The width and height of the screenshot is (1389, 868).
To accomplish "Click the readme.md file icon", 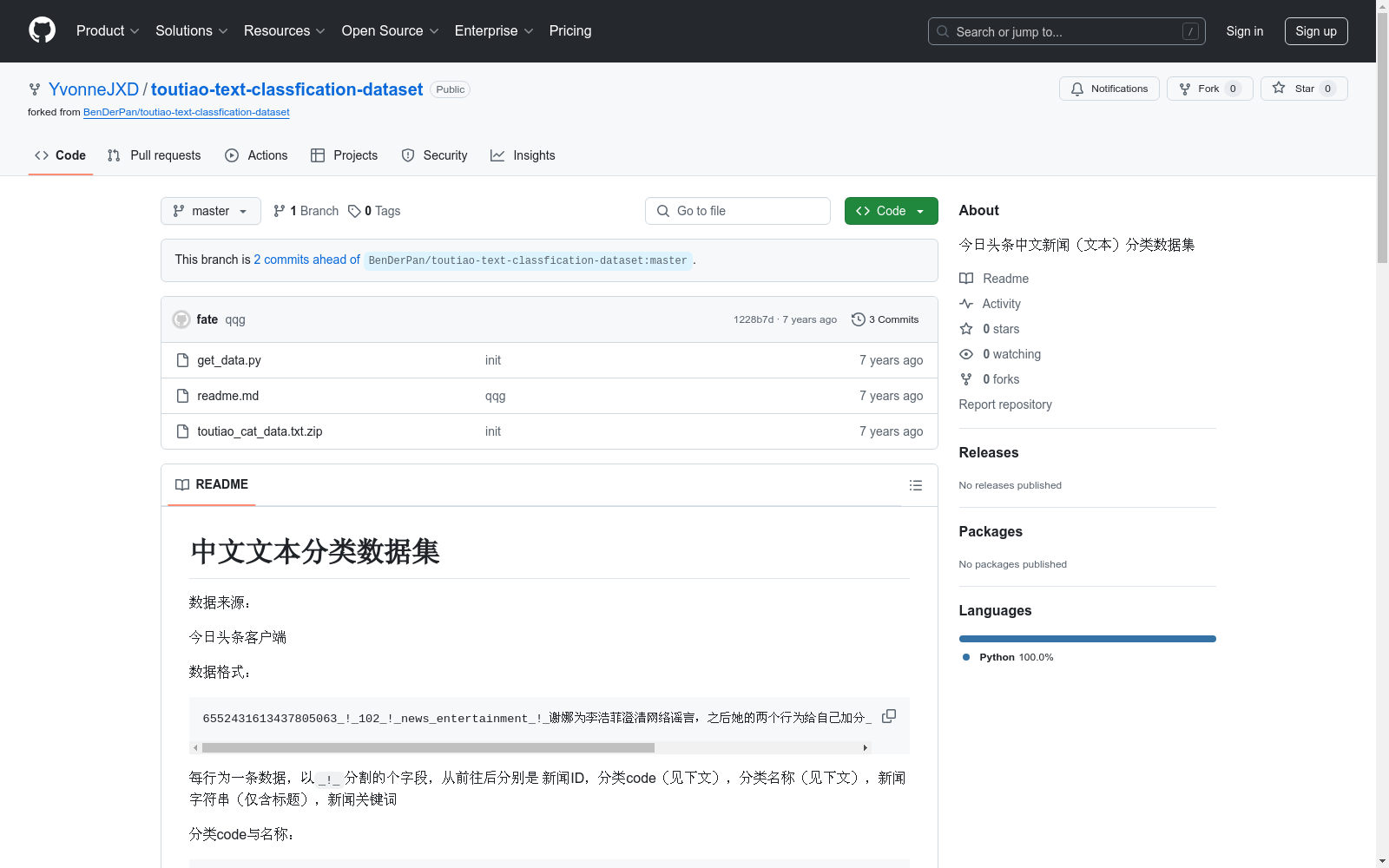I will [x=182, y=396].
